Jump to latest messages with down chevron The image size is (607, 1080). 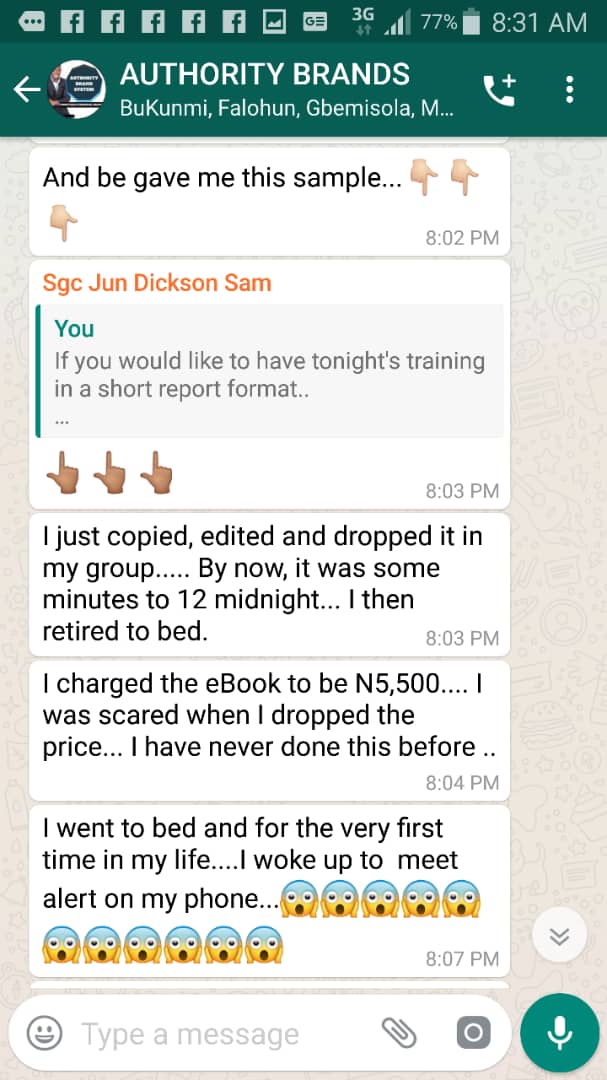[559, 935]
